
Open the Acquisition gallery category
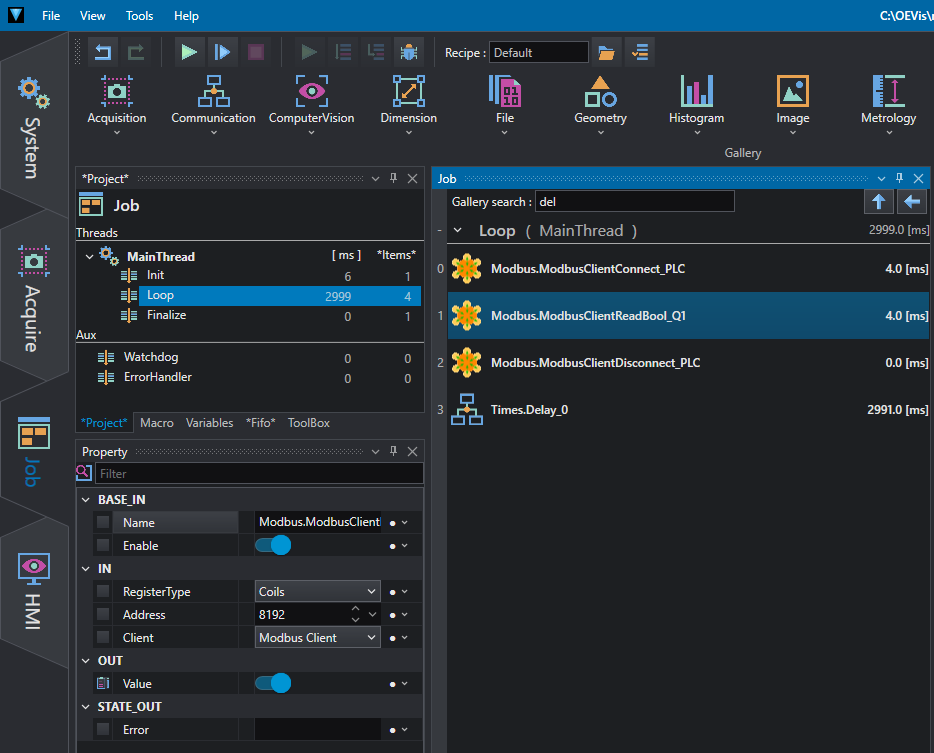pyautogui.click(x=117, y=101)
